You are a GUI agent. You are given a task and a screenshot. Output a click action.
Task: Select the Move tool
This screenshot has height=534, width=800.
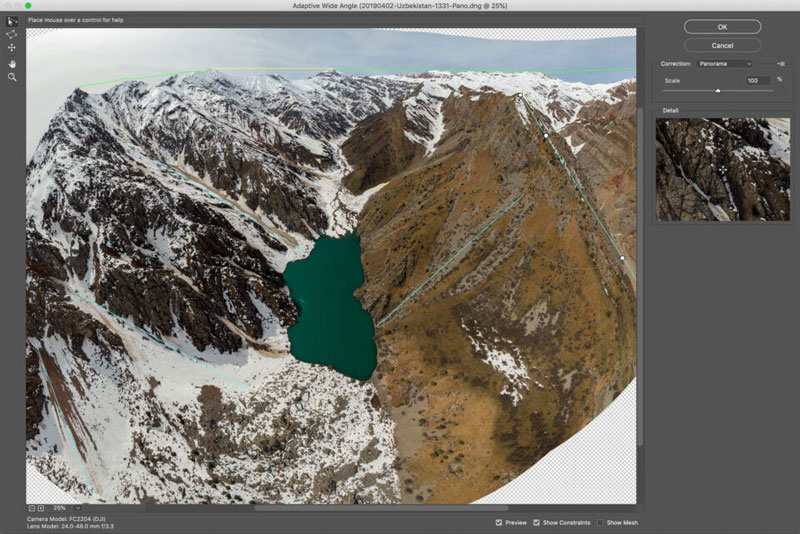(12, 48)
